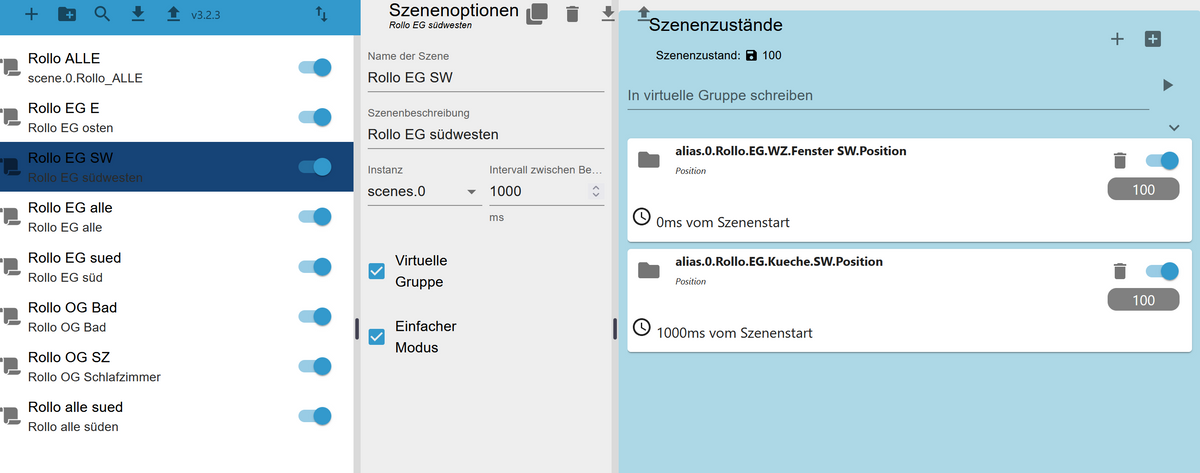Delete the scene via Szenenoptionen trash icon
The image size is (1200, 473).
click(572, 13)
